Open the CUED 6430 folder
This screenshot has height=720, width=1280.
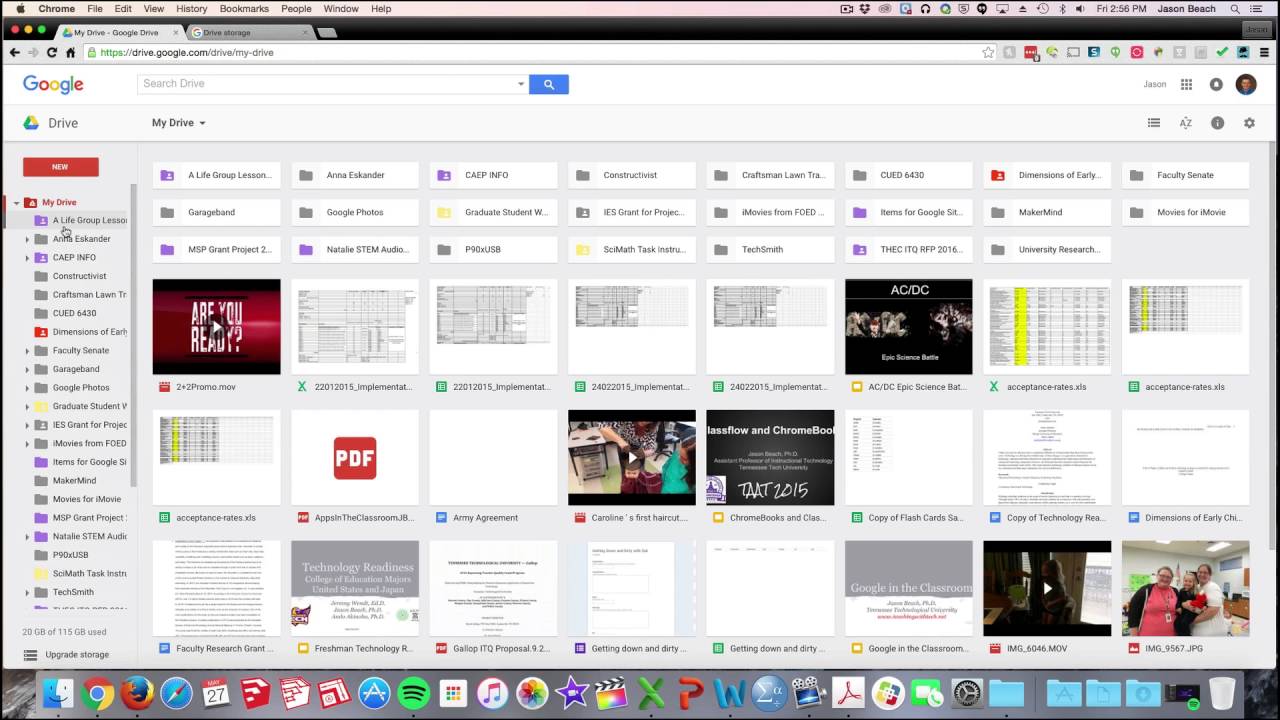908,175
